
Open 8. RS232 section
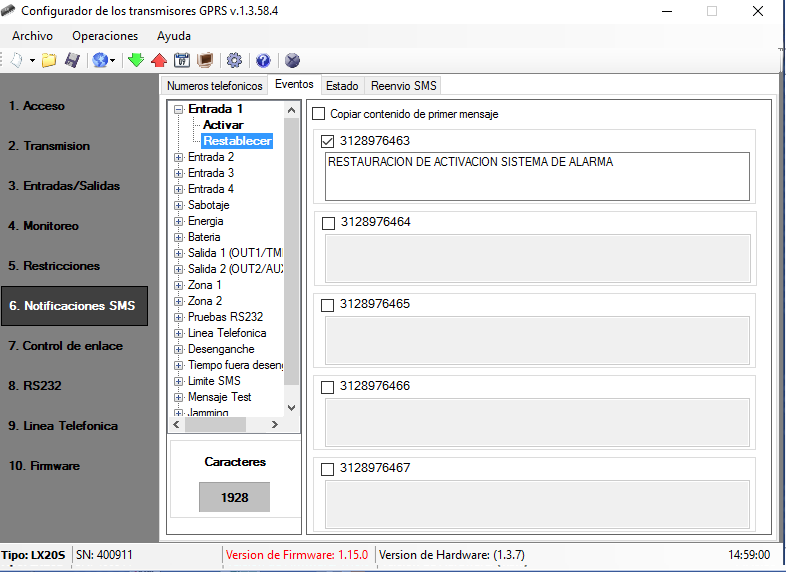[x=35, y=386]
